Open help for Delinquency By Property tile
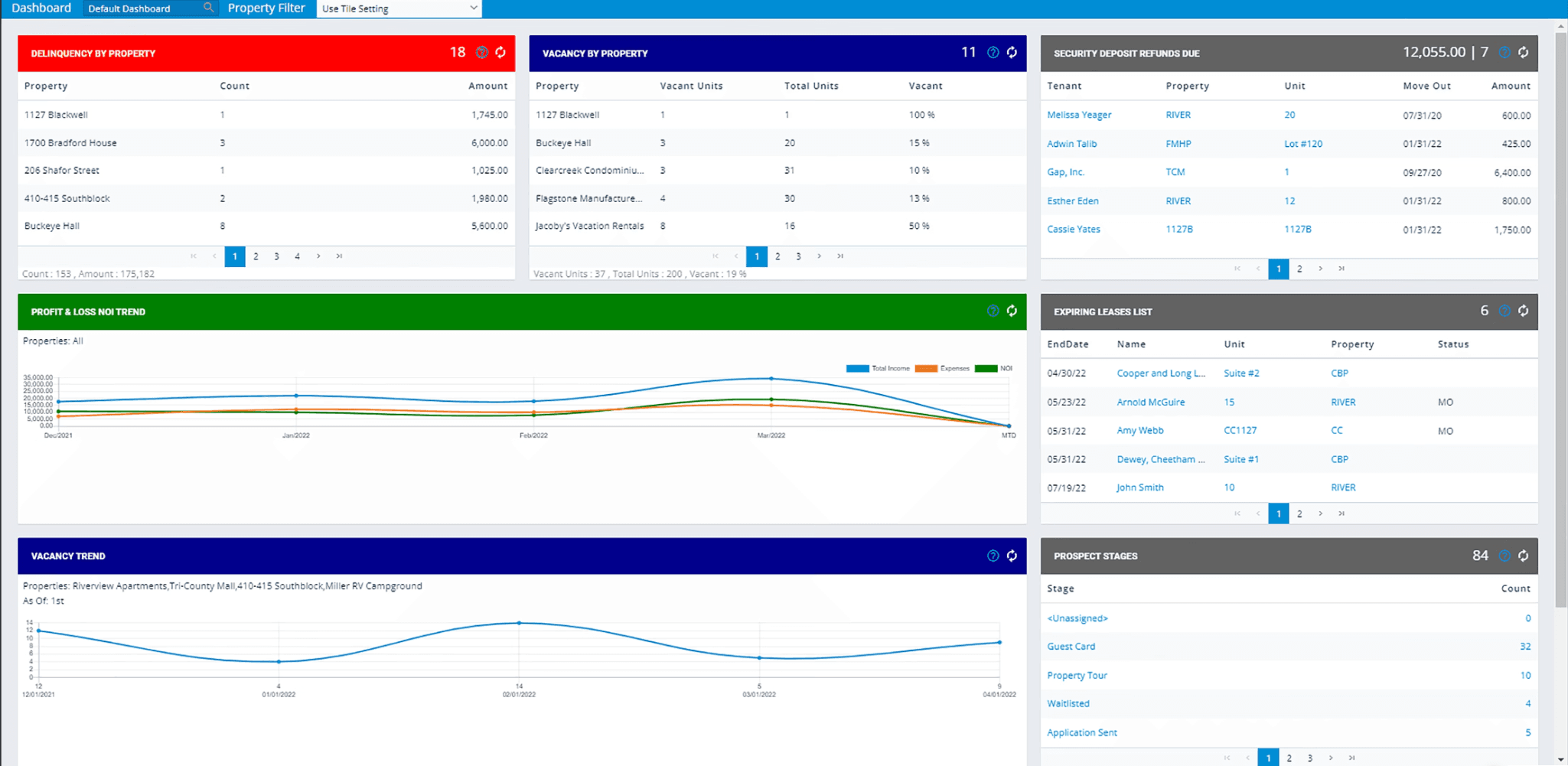The width and height of the screenshot is (1568, 766). [481, 52]
